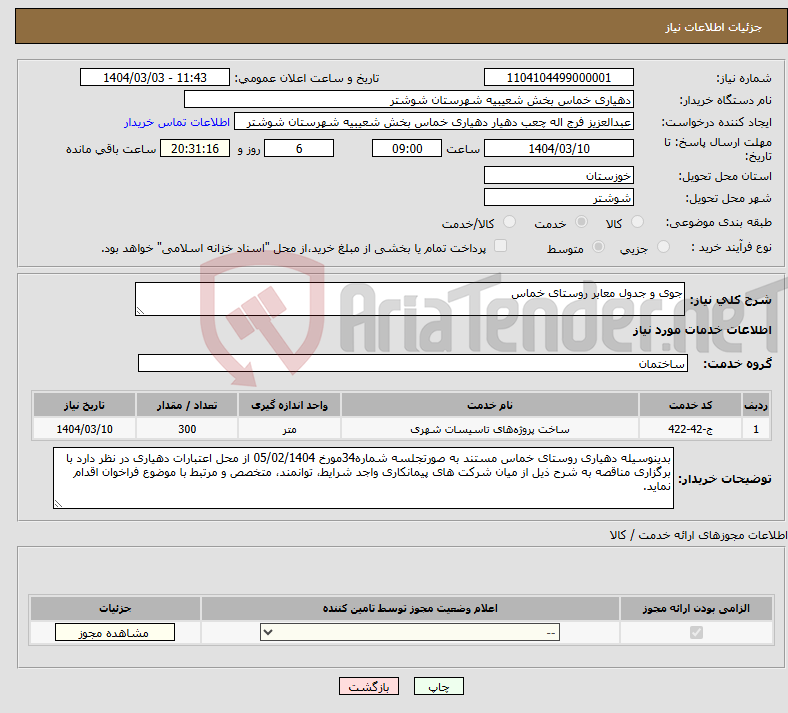The height and width of the screenshot is (713, 788).
Task: Click the ردیف column header
Action: (756, 405)
